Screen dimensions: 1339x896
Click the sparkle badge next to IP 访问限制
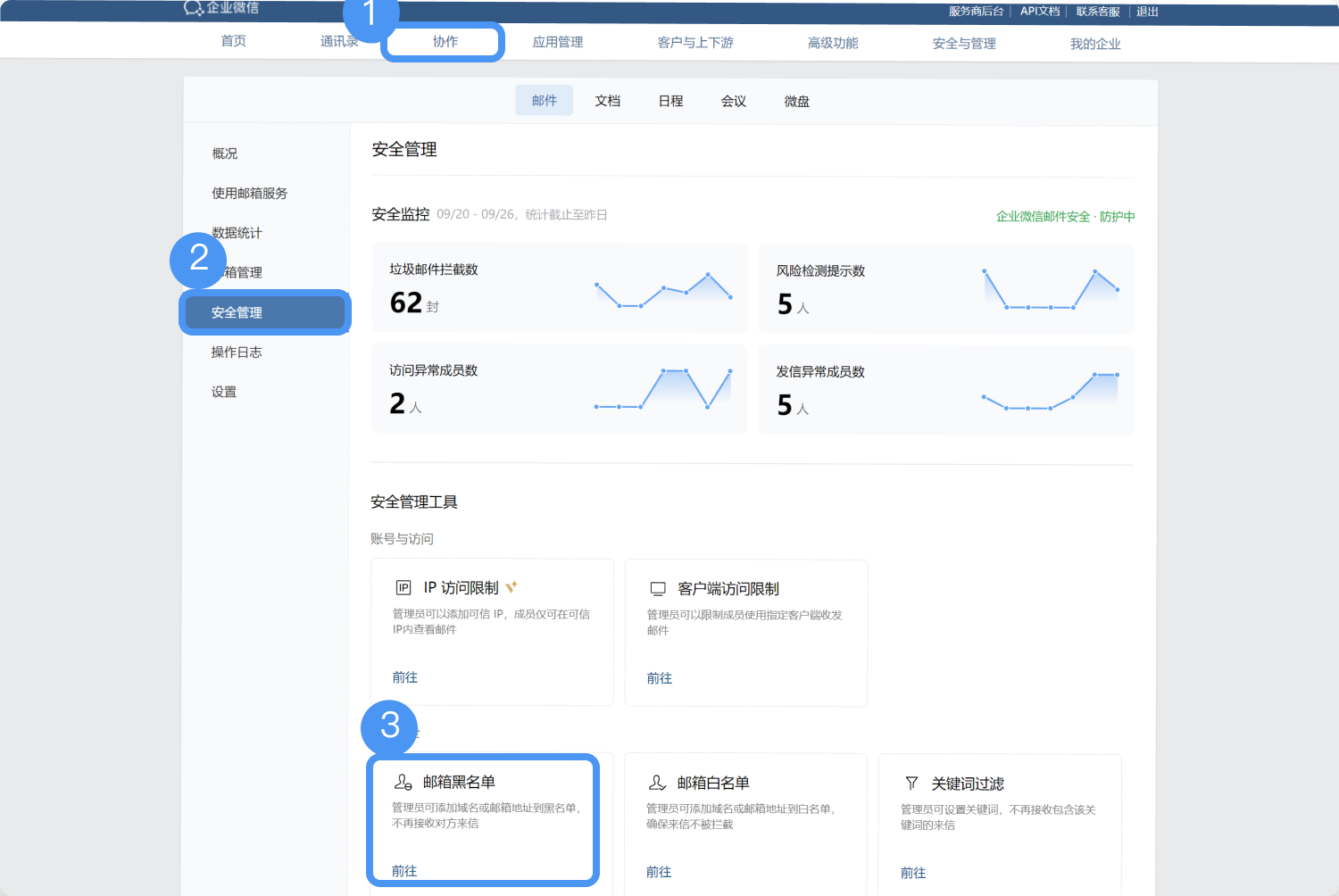511,586
